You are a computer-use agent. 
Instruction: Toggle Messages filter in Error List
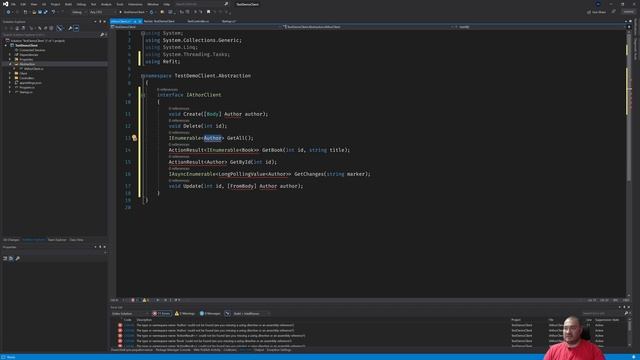click(x=210, y=313)
